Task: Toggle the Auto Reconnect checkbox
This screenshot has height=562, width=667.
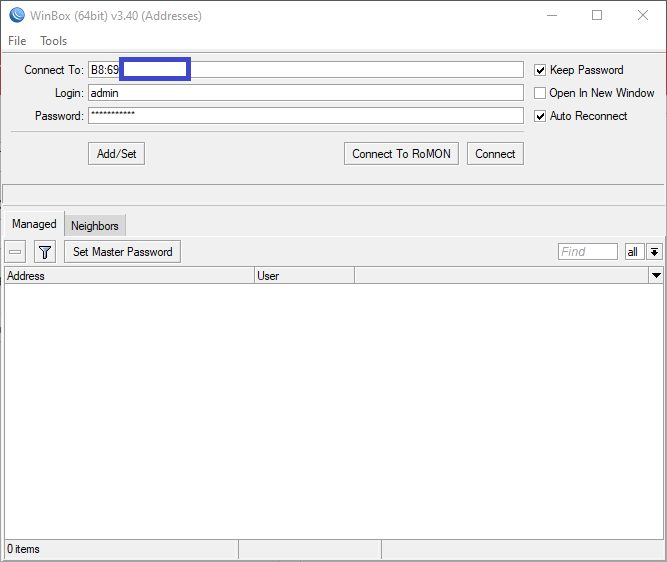Action: (x=540, y=116)
